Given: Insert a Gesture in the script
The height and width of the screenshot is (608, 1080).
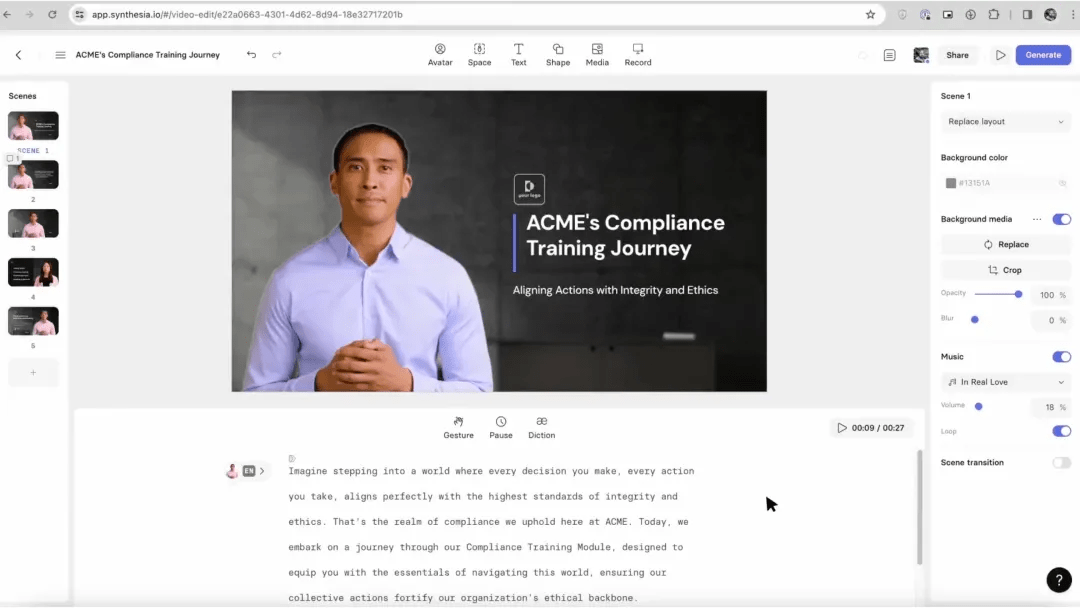Looking at the screenshot, I should pos(458,427).
